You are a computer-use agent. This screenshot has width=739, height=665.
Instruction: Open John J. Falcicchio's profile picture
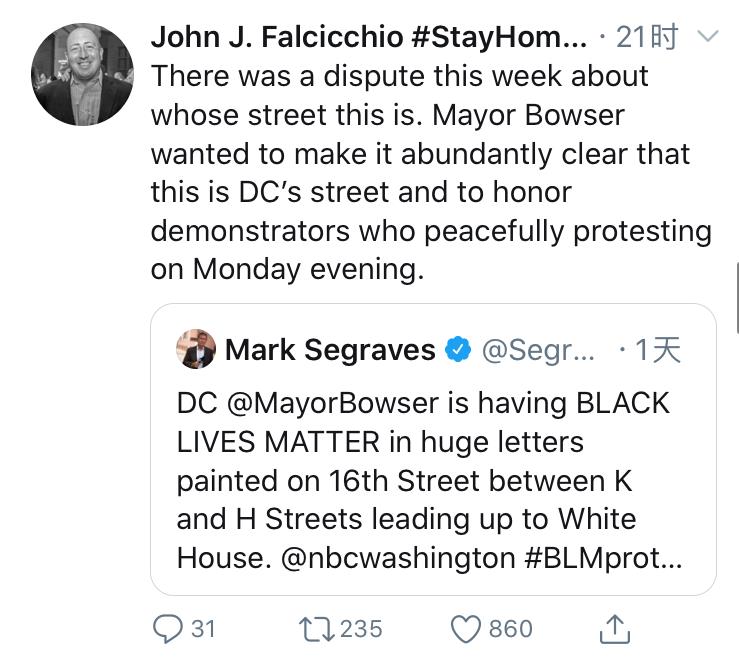pos(83,75)
